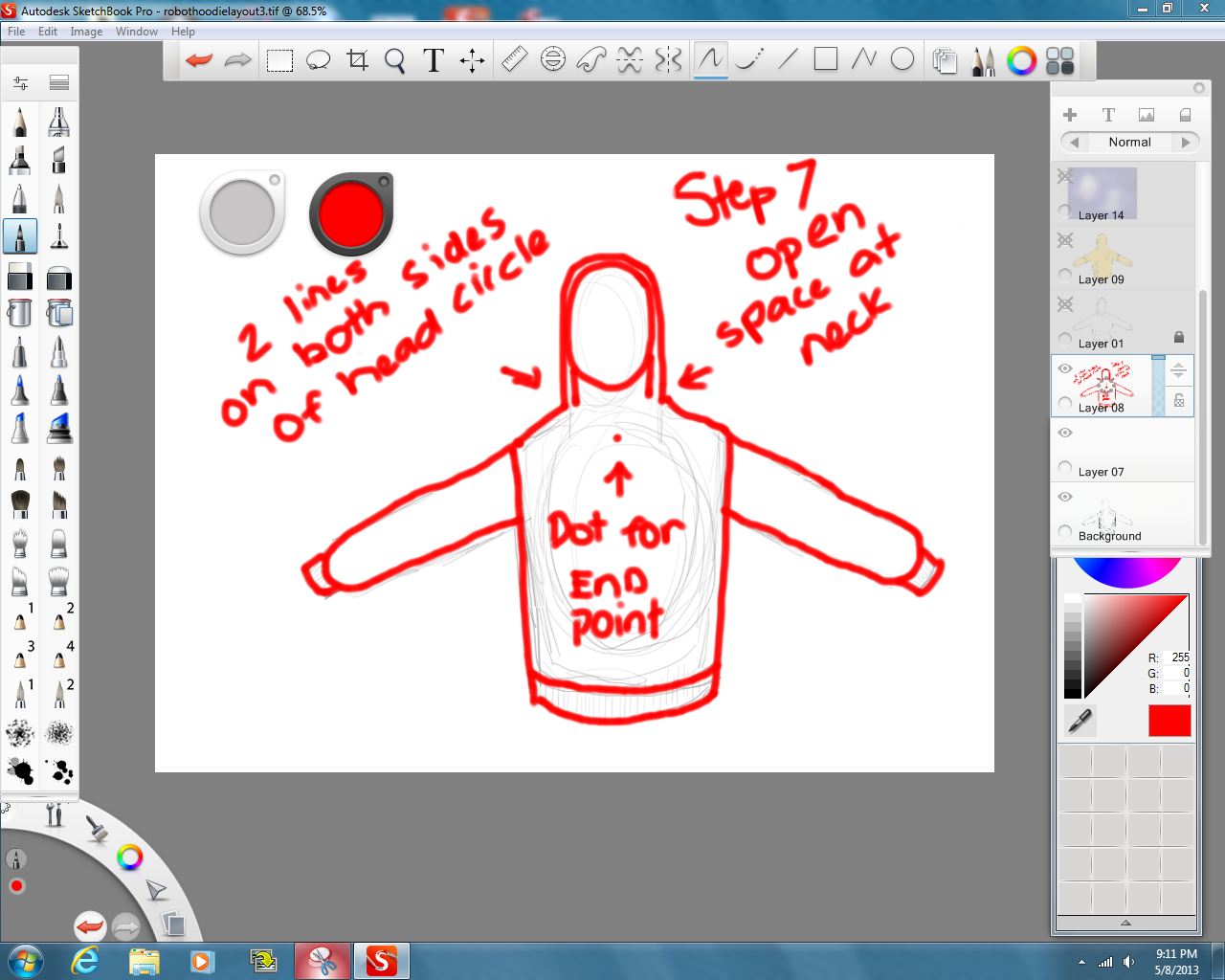Hide the currently visible Layer 08
The width and height of the screenshot is (1225, 980).
(1065, 368)
